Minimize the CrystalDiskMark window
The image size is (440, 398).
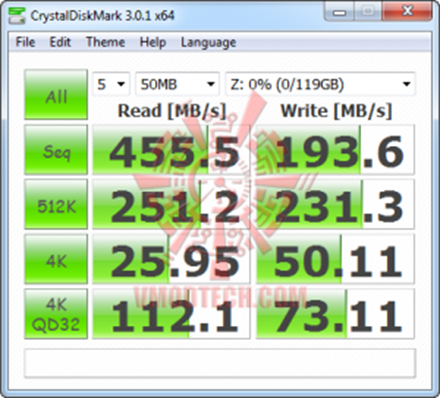click(339, 12)
